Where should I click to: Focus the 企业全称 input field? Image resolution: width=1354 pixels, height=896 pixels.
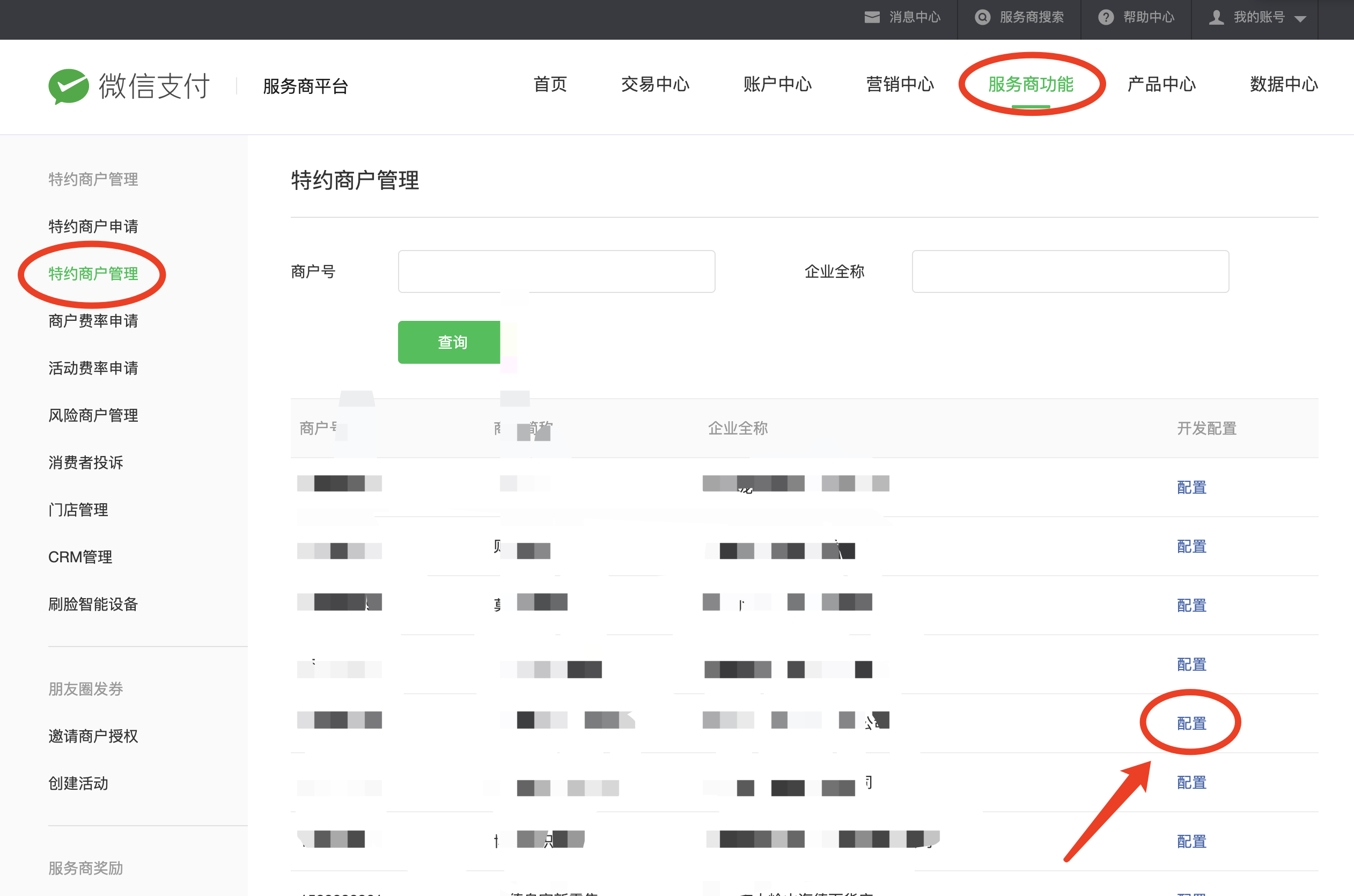click(x=1070, y=271)
